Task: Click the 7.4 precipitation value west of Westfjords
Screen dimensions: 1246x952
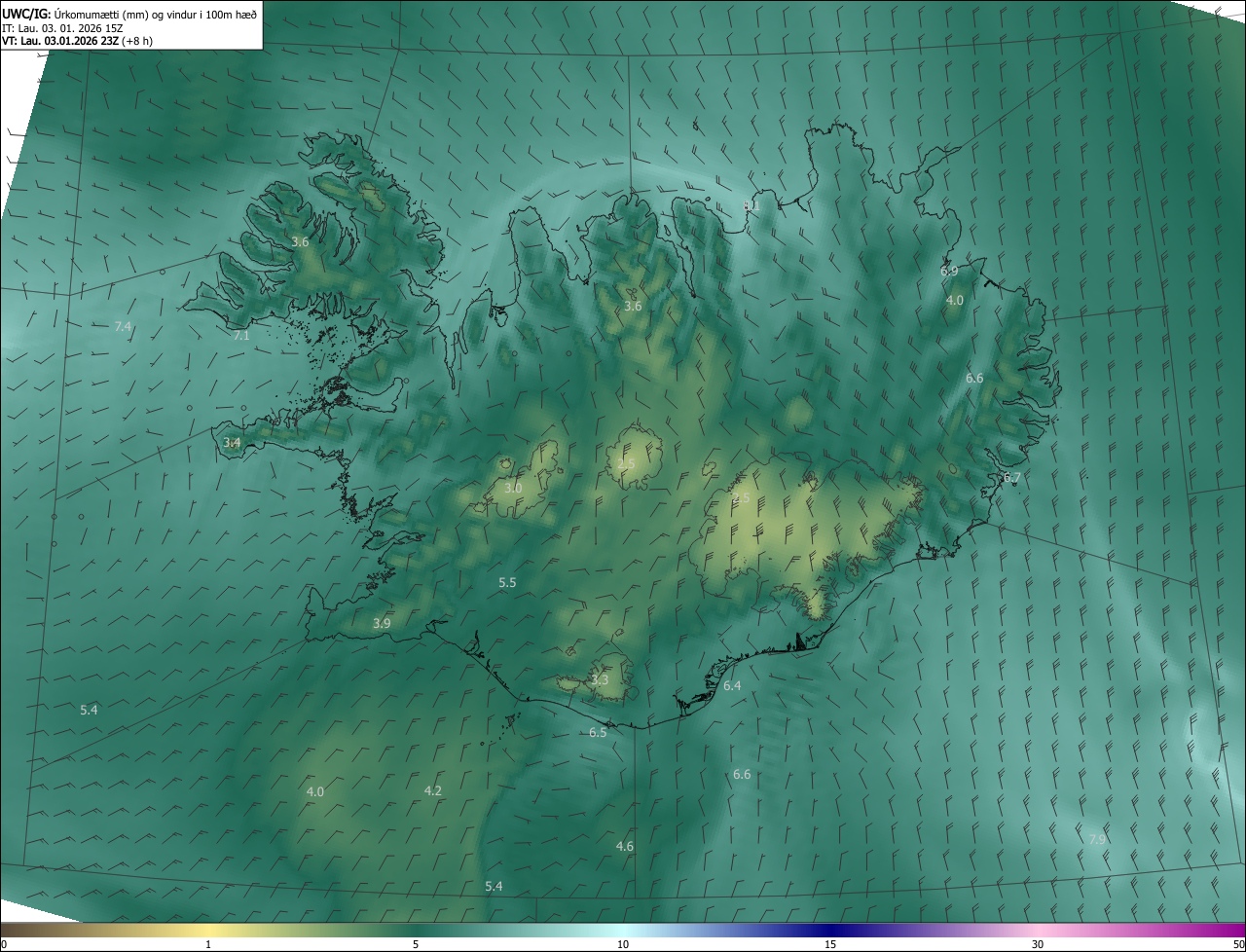Action: (x=123, y=327)
